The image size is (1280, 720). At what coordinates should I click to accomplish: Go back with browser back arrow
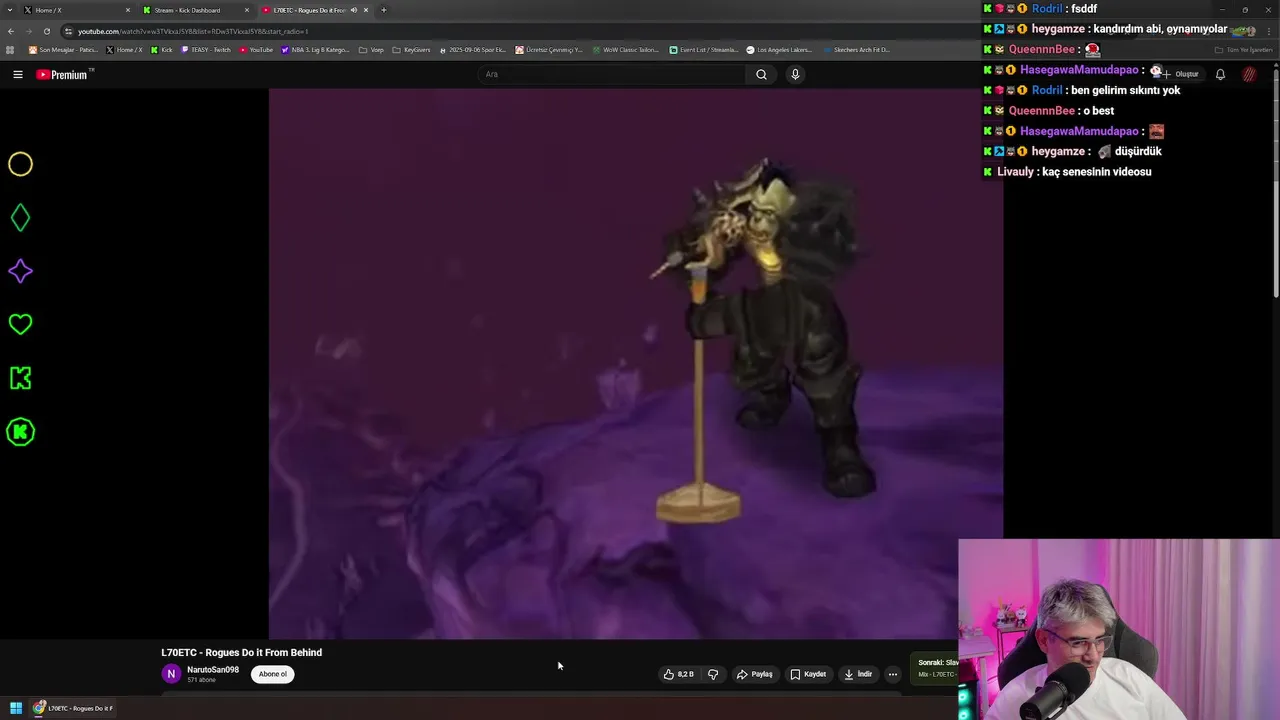[11, 31]
